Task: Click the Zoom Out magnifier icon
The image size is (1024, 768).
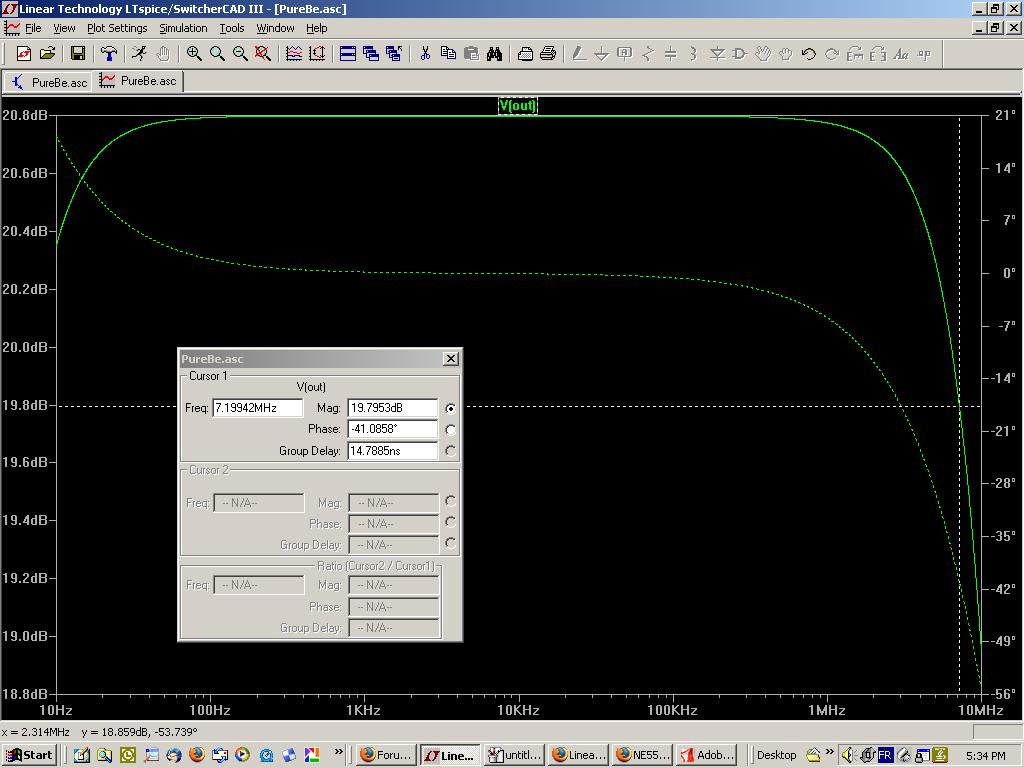Action: pos(240,54)
